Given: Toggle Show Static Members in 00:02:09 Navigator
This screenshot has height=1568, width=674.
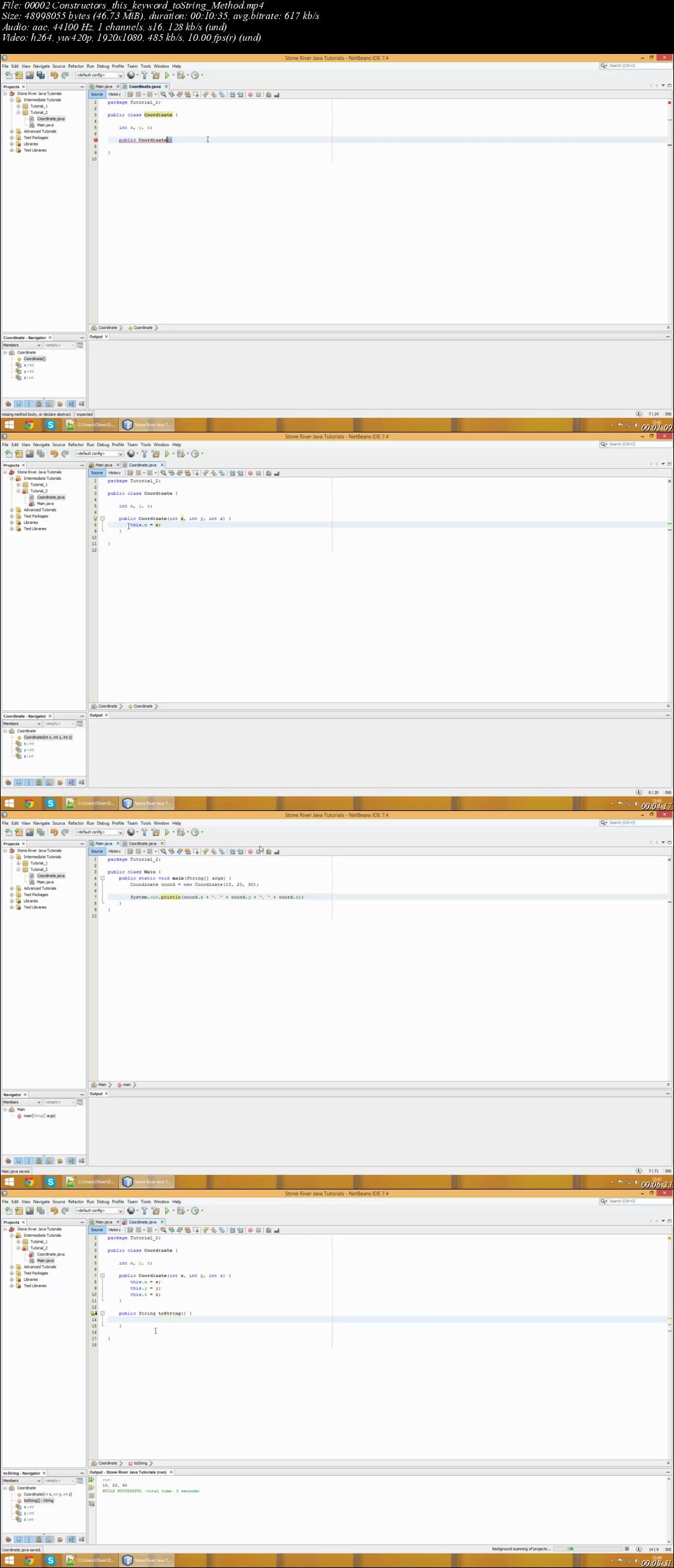Looking at the screenshot, I should 28,404.
